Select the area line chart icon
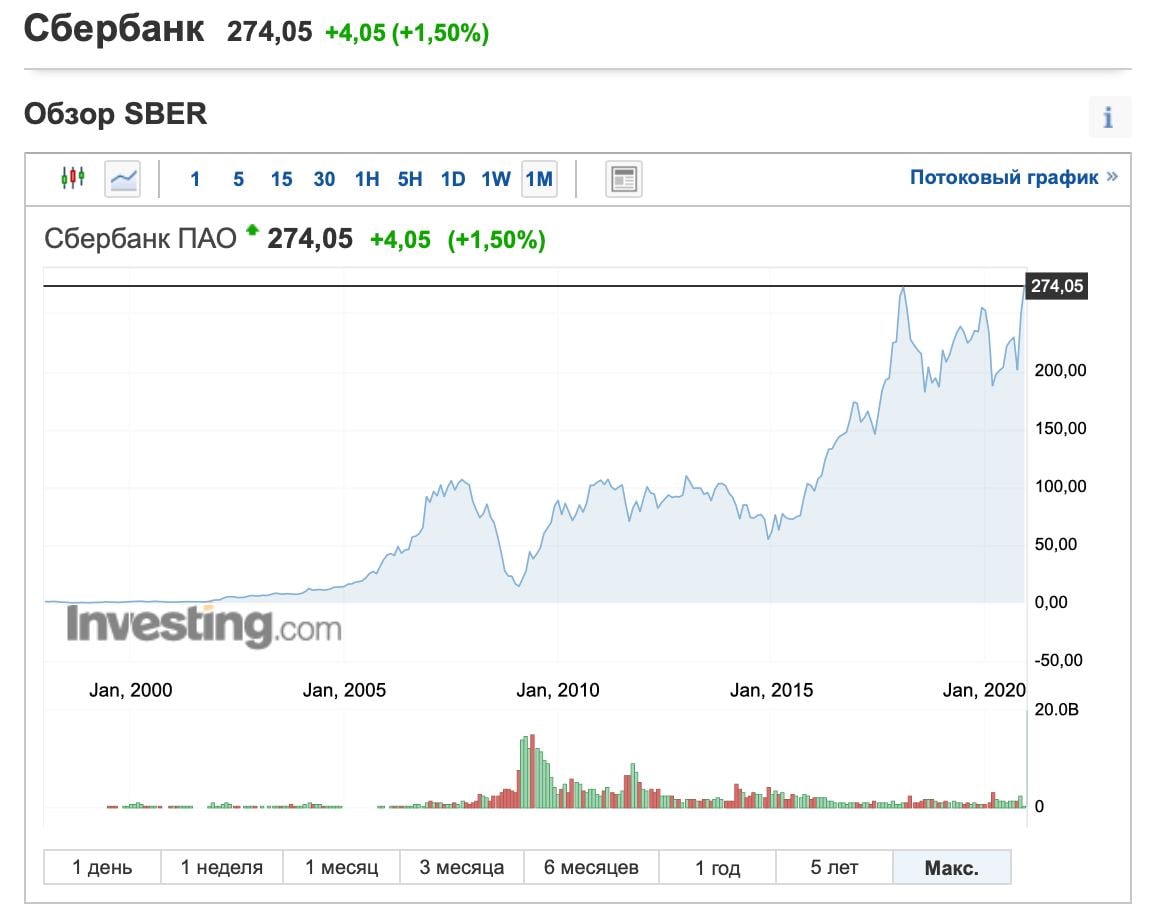 click(x=123, y=179)
